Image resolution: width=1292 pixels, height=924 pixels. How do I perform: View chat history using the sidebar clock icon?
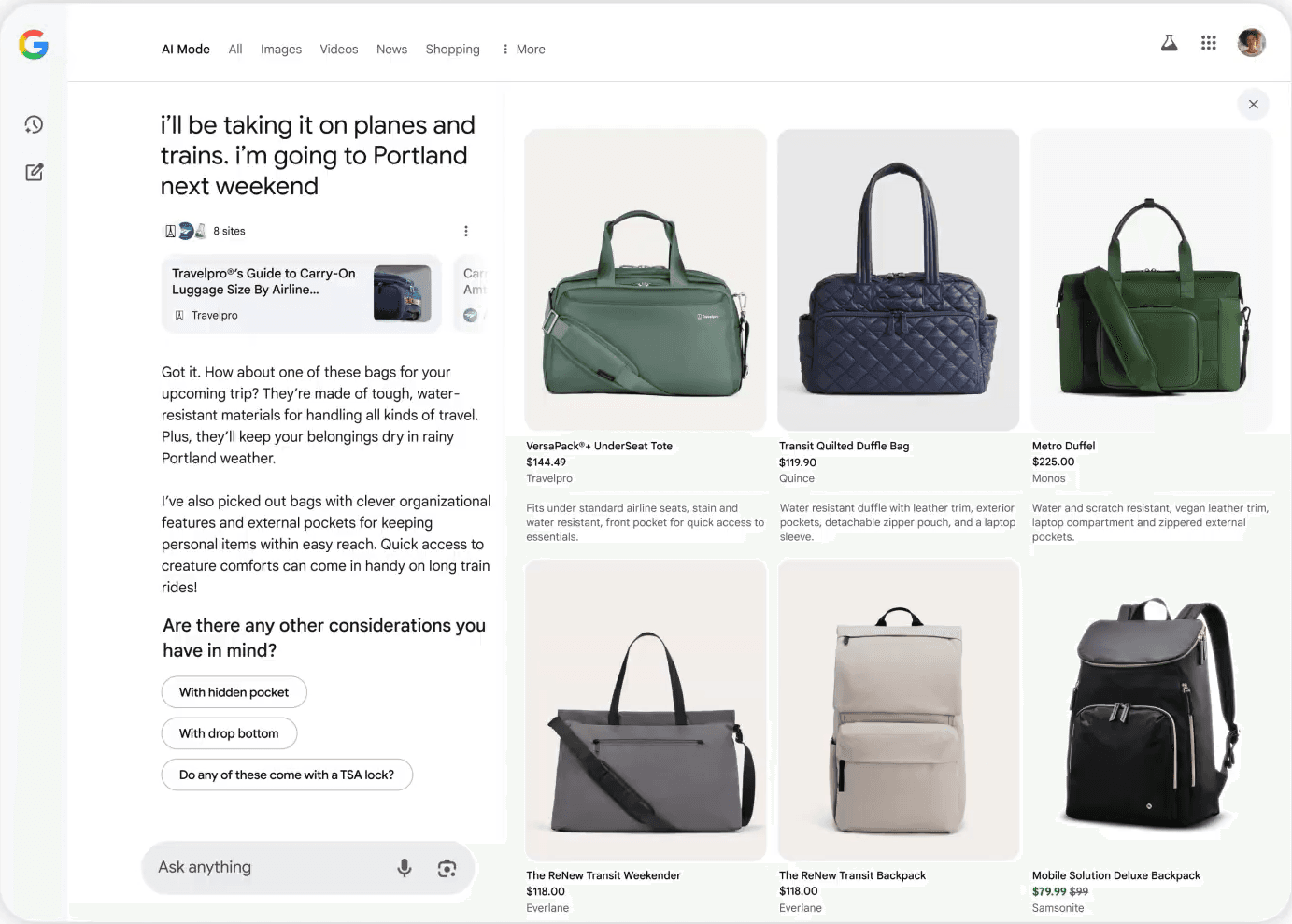[x=34, y=124]
